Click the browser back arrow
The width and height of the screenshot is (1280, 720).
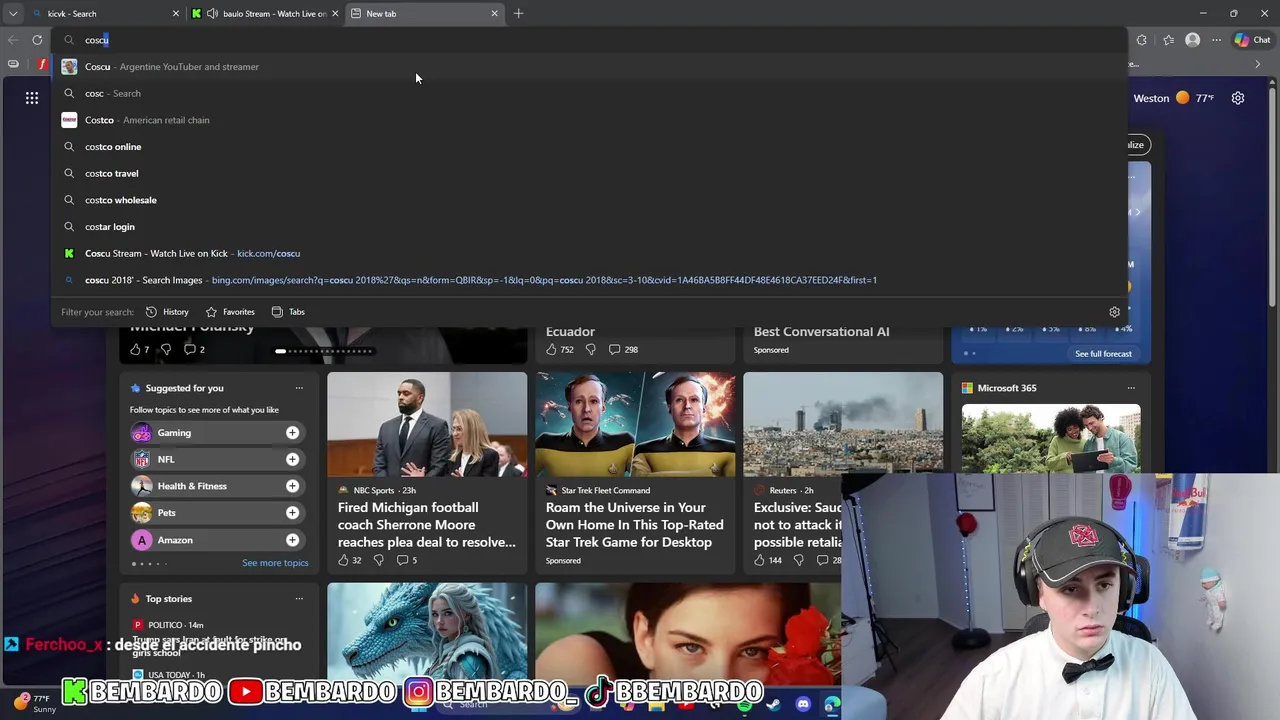pyautogui.click(x=12, y=40)
